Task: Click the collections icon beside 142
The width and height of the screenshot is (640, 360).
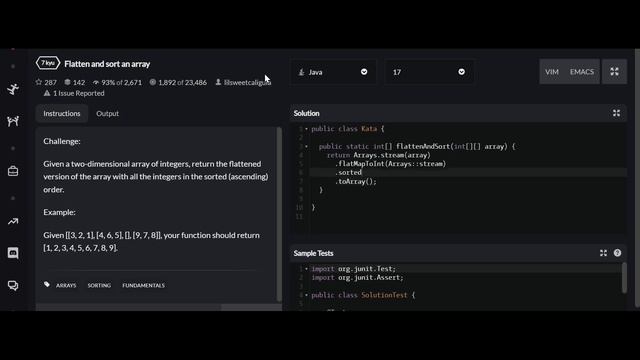Action: 68,82
